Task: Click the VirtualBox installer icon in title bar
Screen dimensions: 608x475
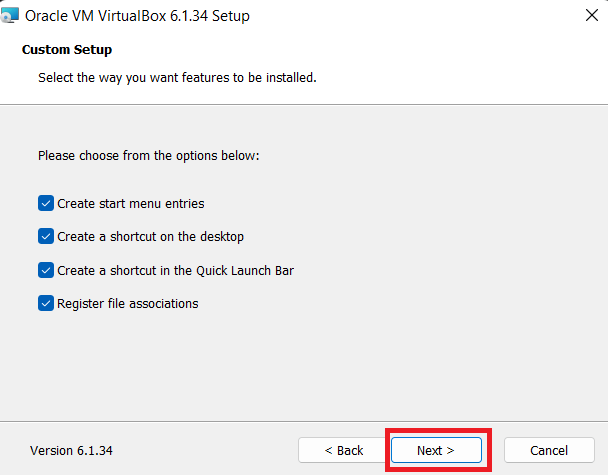Action: 10,16
